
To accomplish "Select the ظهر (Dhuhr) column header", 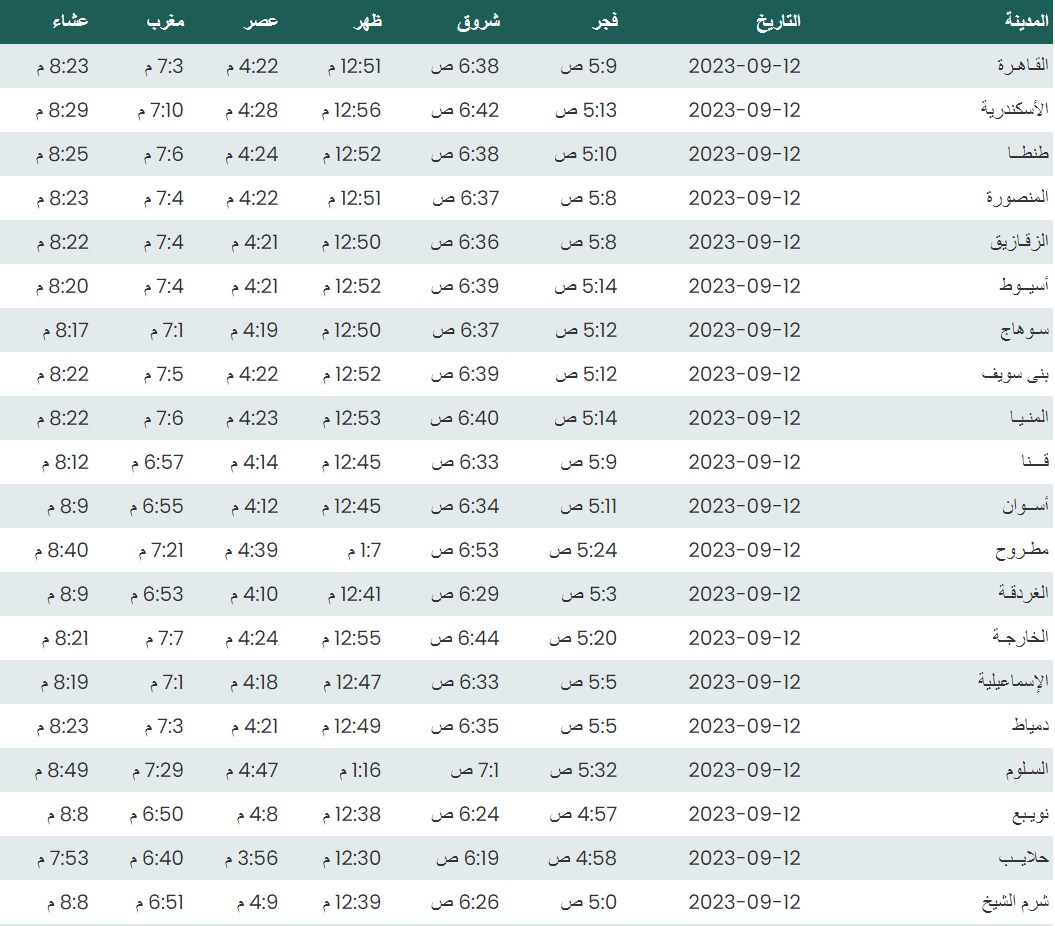I will coord(365,21).
